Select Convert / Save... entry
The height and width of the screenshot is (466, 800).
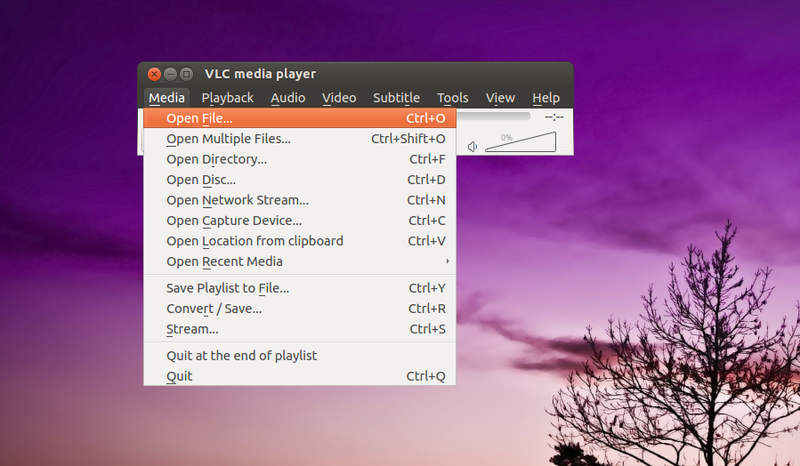tap(299, 308)
